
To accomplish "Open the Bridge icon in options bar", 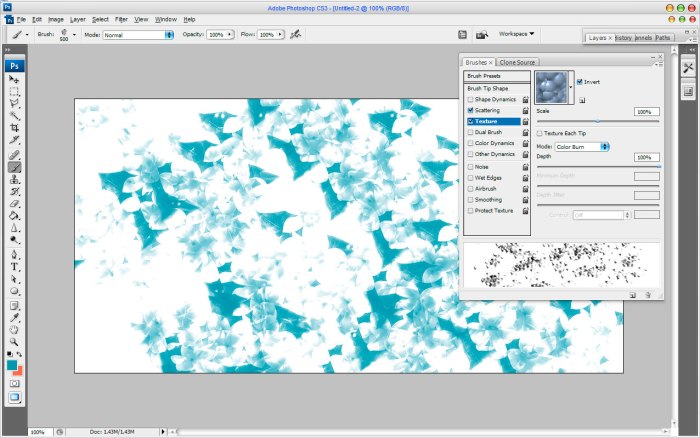I will (482, 34).
